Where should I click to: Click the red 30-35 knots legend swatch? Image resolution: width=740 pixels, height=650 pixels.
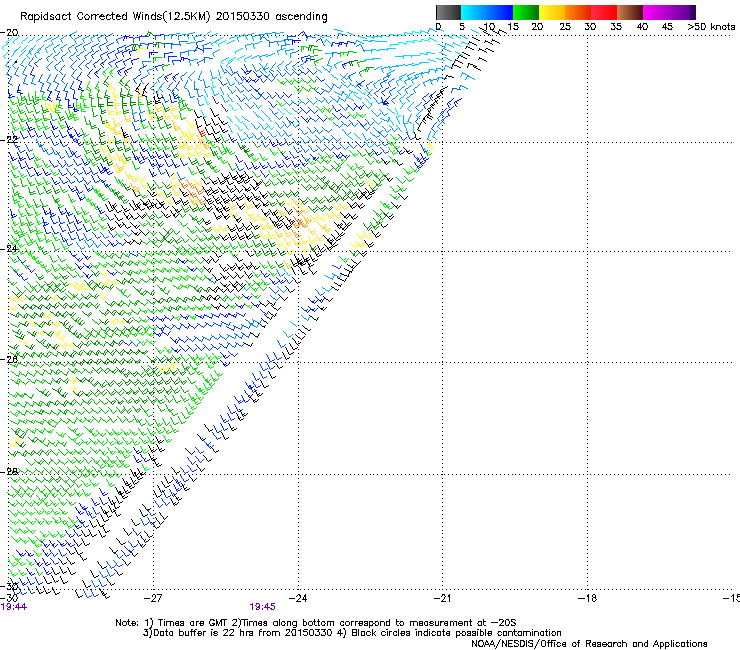point(604,12)
